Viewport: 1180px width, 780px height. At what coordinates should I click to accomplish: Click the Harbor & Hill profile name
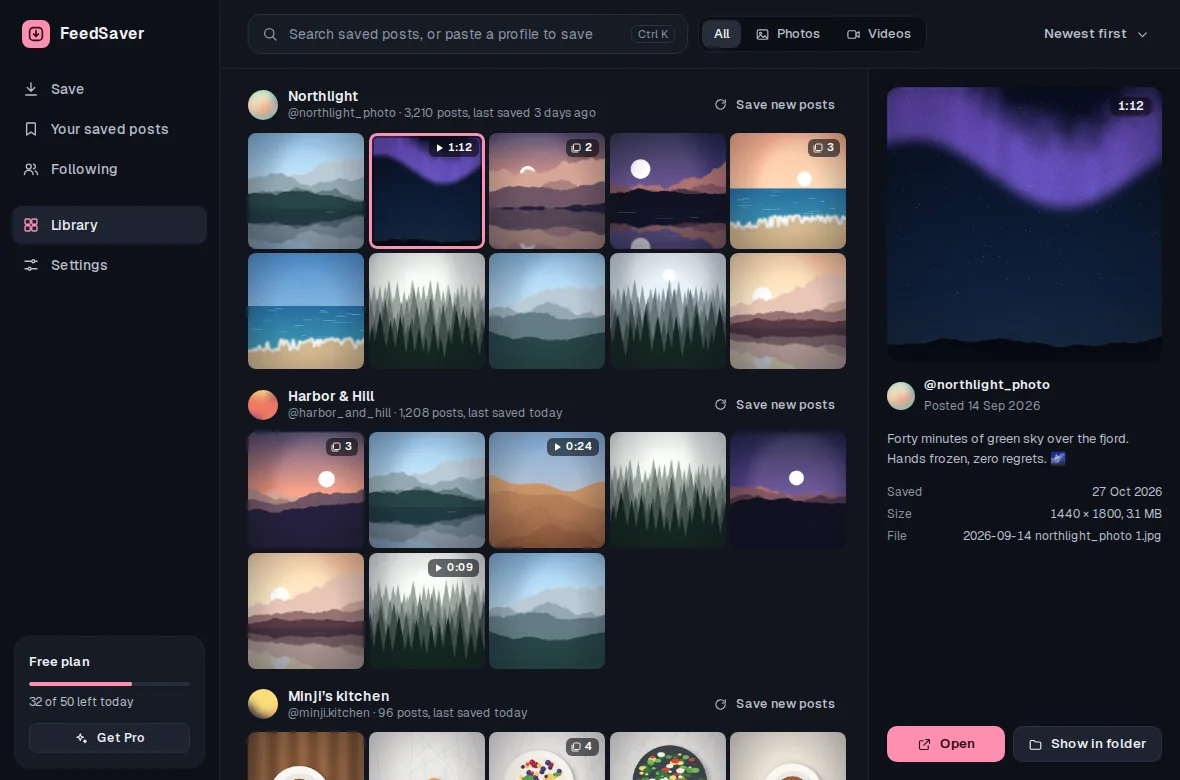(x=331, y=396)
